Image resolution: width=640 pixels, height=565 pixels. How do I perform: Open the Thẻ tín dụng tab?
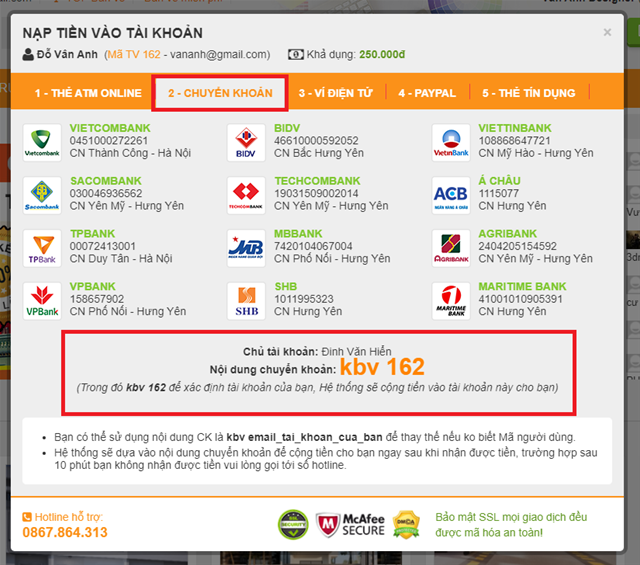529,93
